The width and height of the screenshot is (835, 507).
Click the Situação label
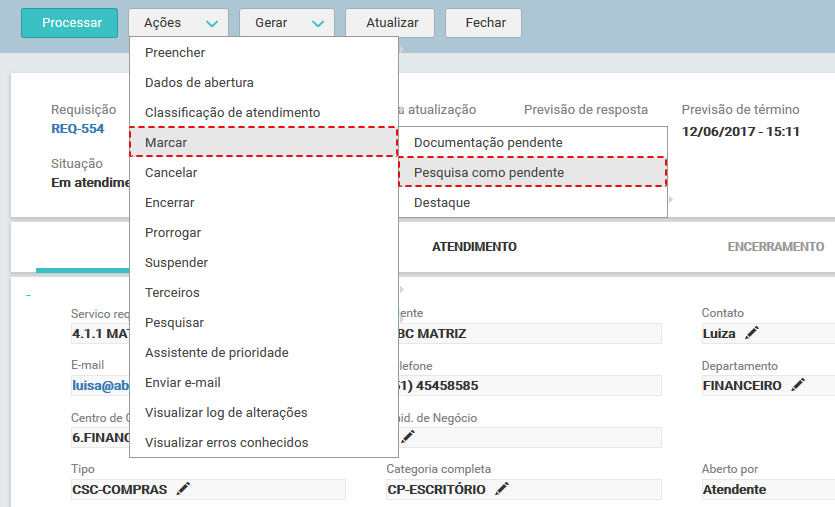pyautogui.click(x=77, y=163)
